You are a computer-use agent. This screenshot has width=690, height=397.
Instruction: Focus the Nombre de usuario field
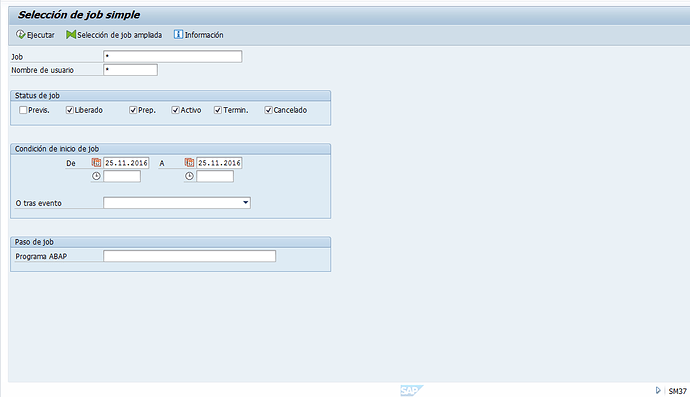[x=130, y=70]
